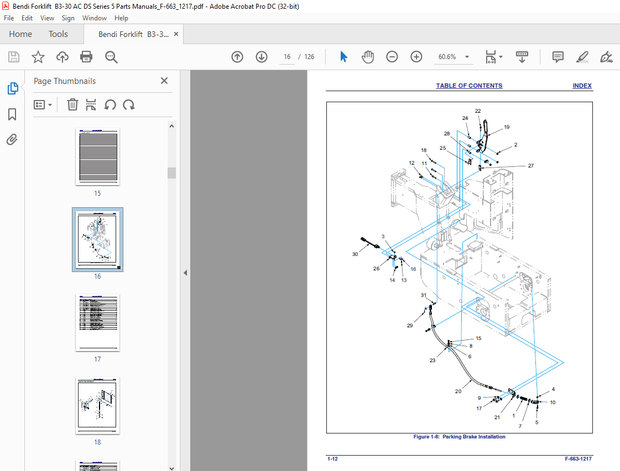Viewport: 620px width, 471px height.
Task: Open the Help menu
Action: [121, 18]
